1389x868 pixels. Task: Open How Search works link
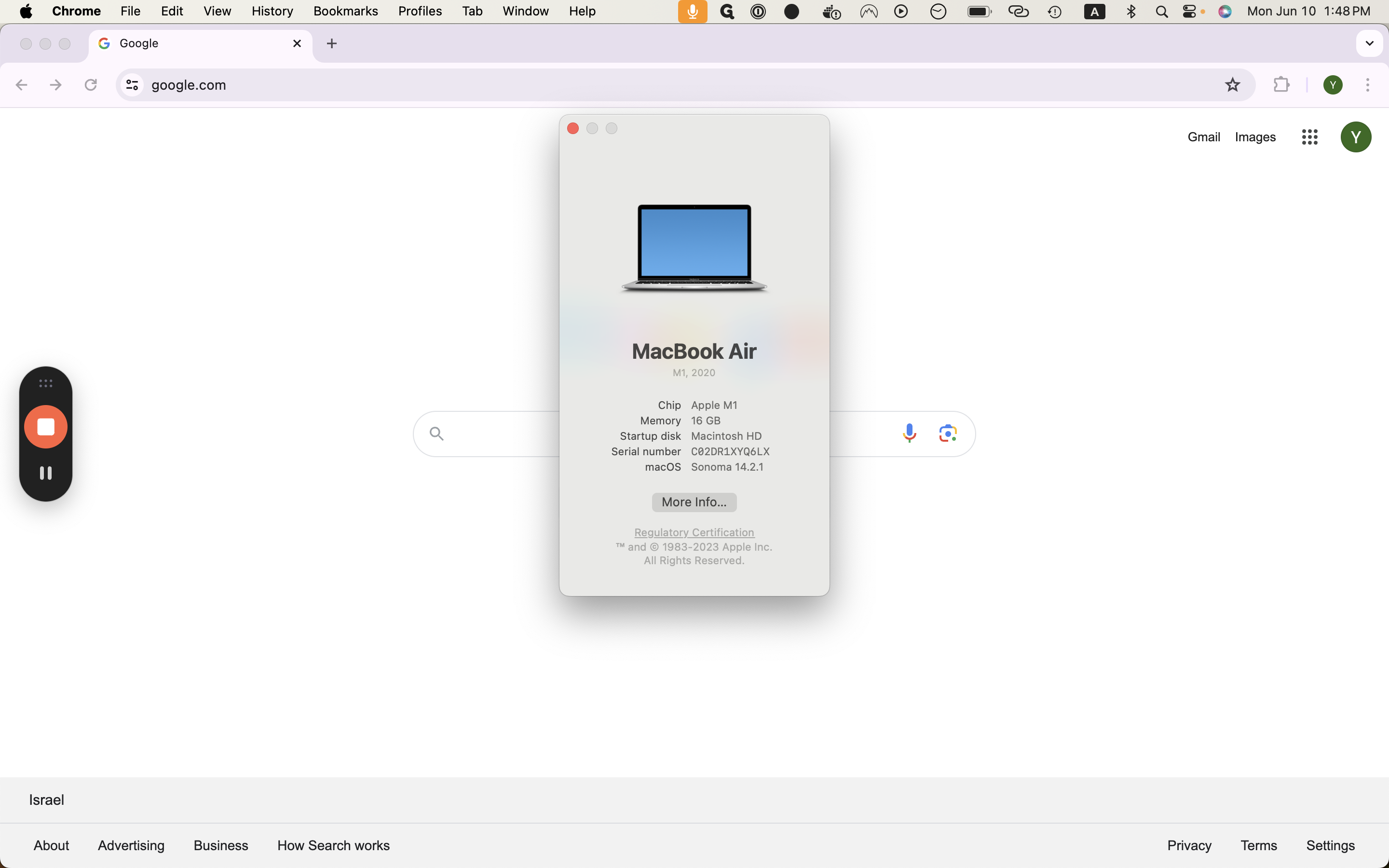pos(333,845)
